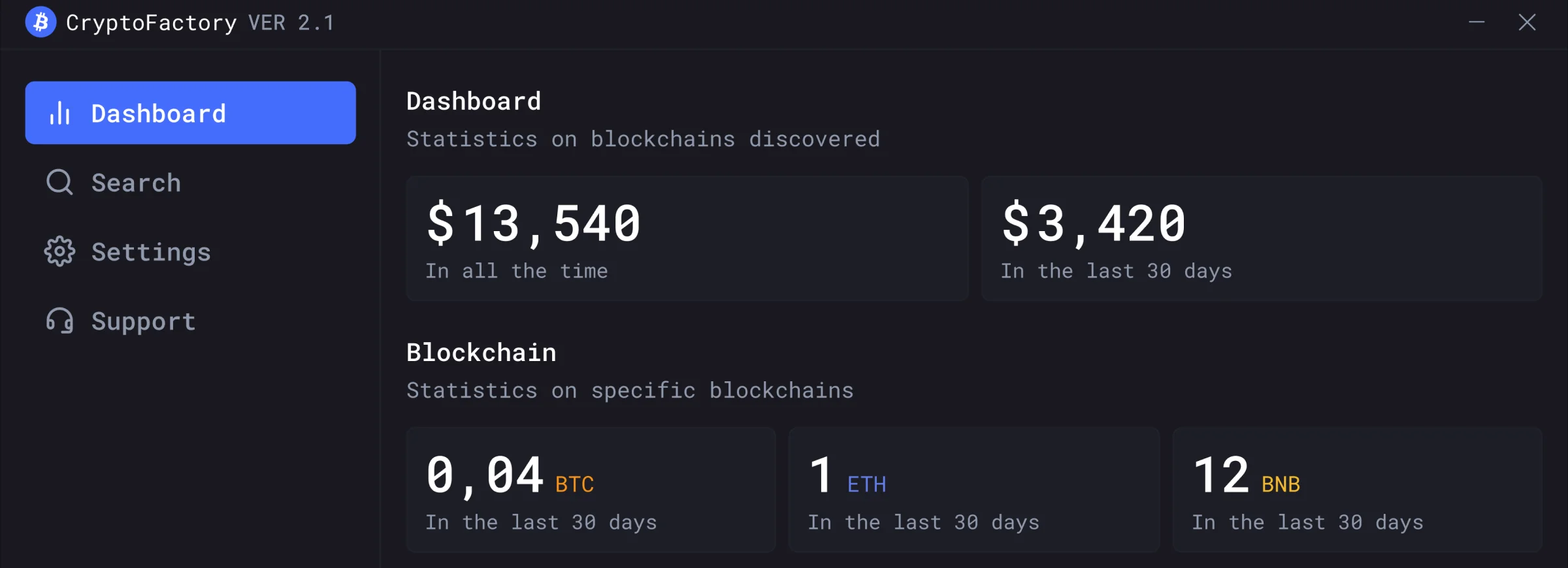Minimize the CryptoFactory window

tap(1477, 22)
